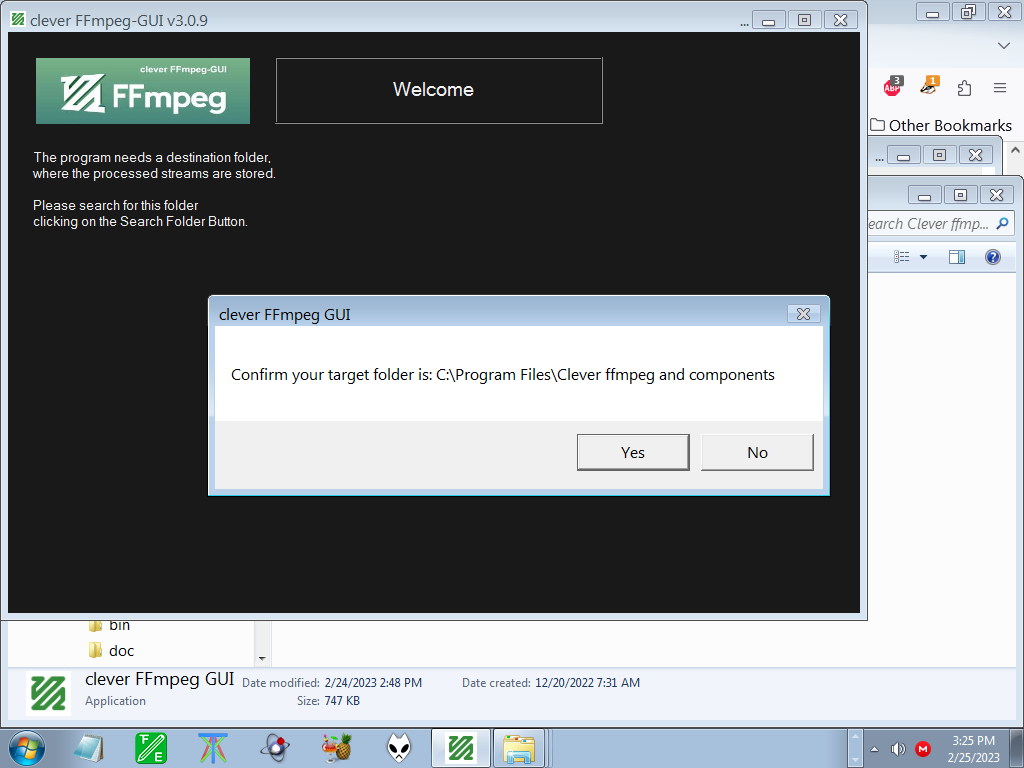Click the Explorer search magnifier icon

(1002, 223)
